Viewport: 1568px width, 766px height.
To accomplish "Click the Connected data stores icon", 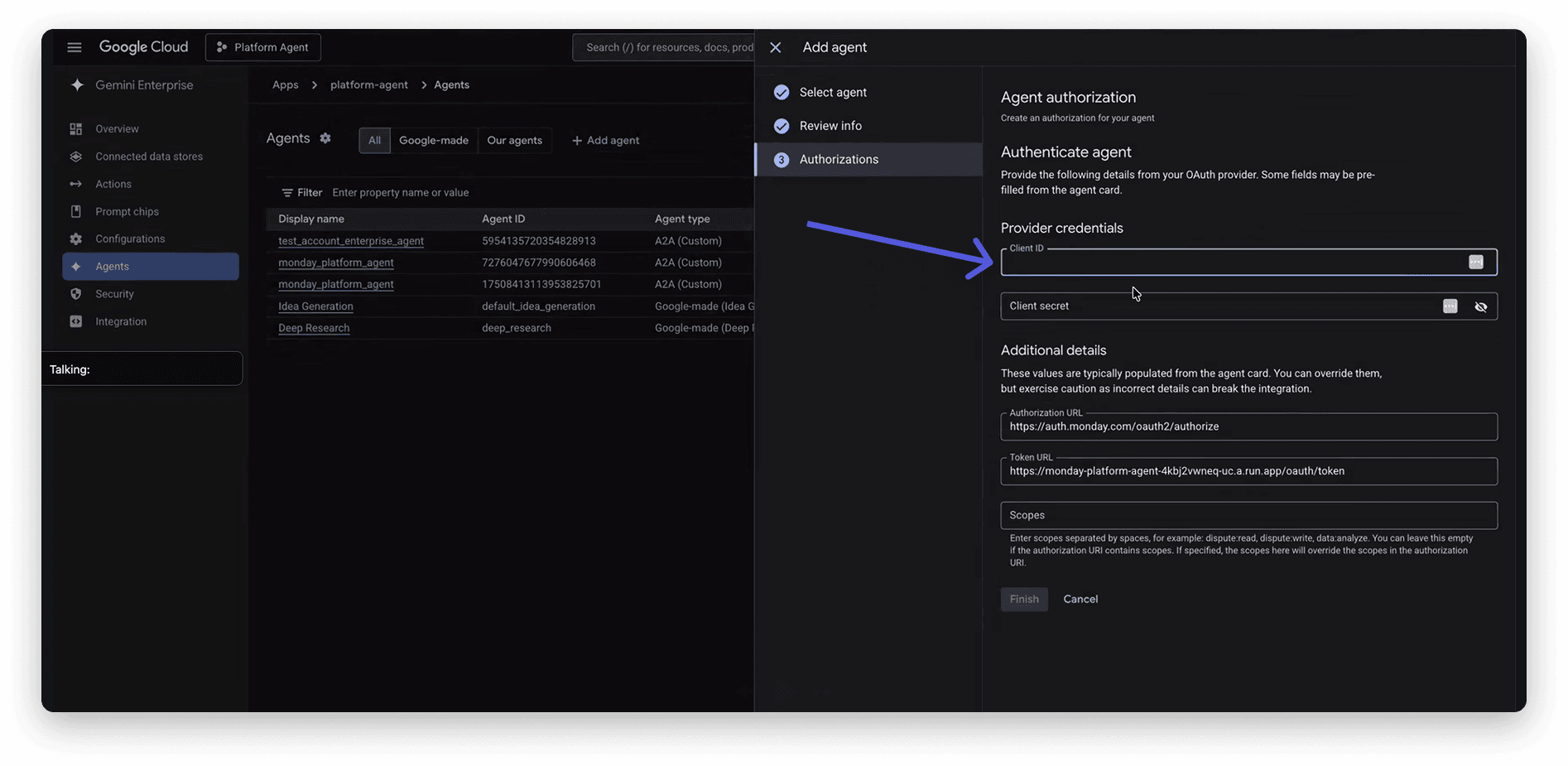I will point(76,157).
